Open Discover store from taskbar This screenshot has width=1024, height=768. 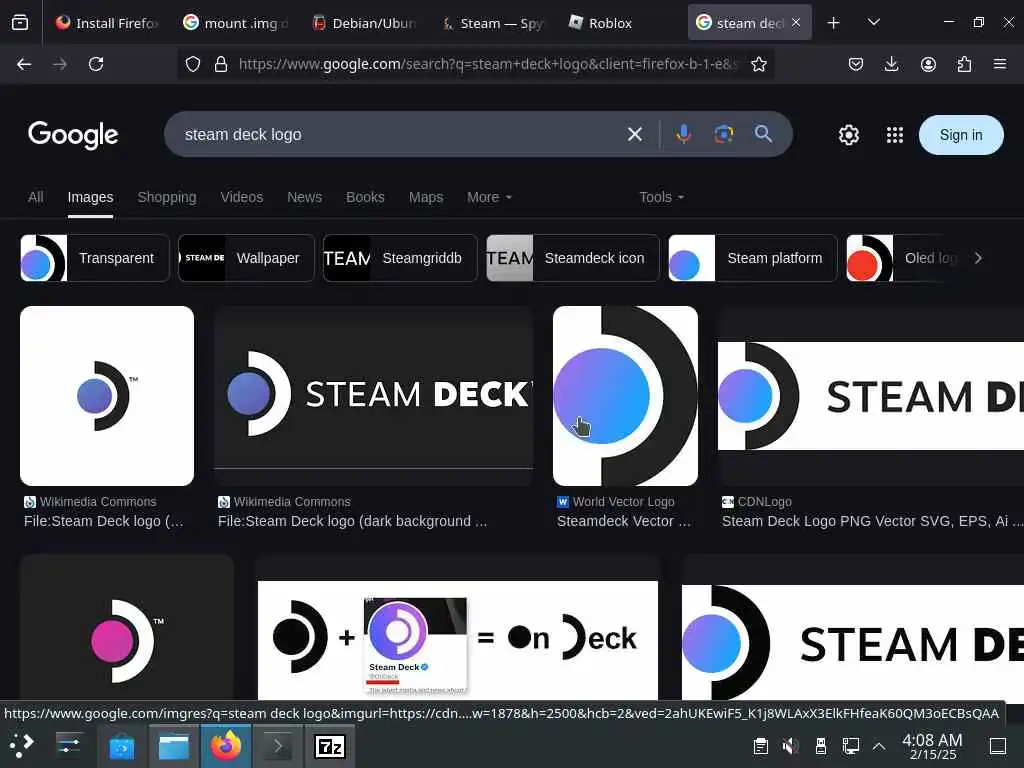[121, 746]
